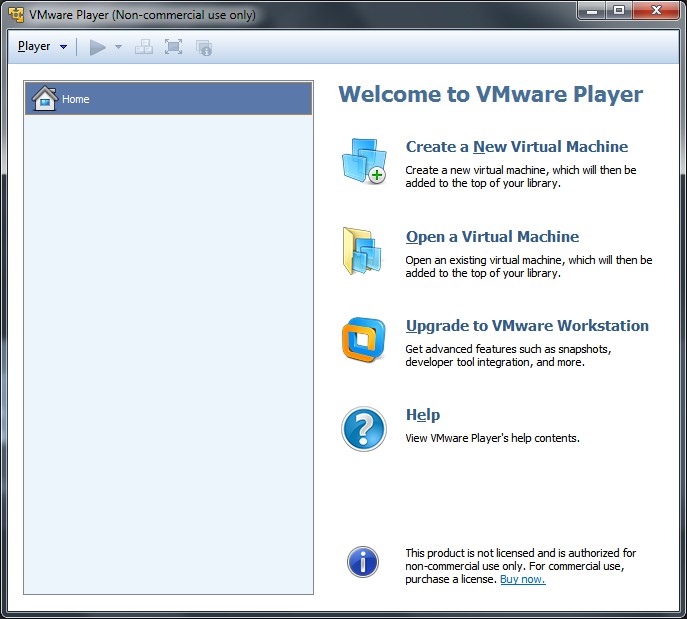Click the Create a New Virtual Machine icon
The image size is (687, 619).
coord(364,161)
